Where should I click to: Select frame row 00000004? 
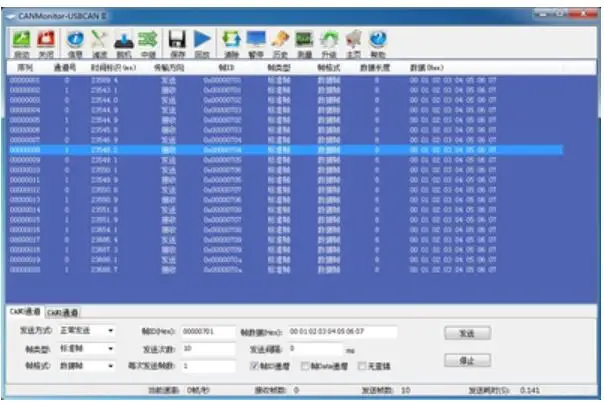[285, 110]
